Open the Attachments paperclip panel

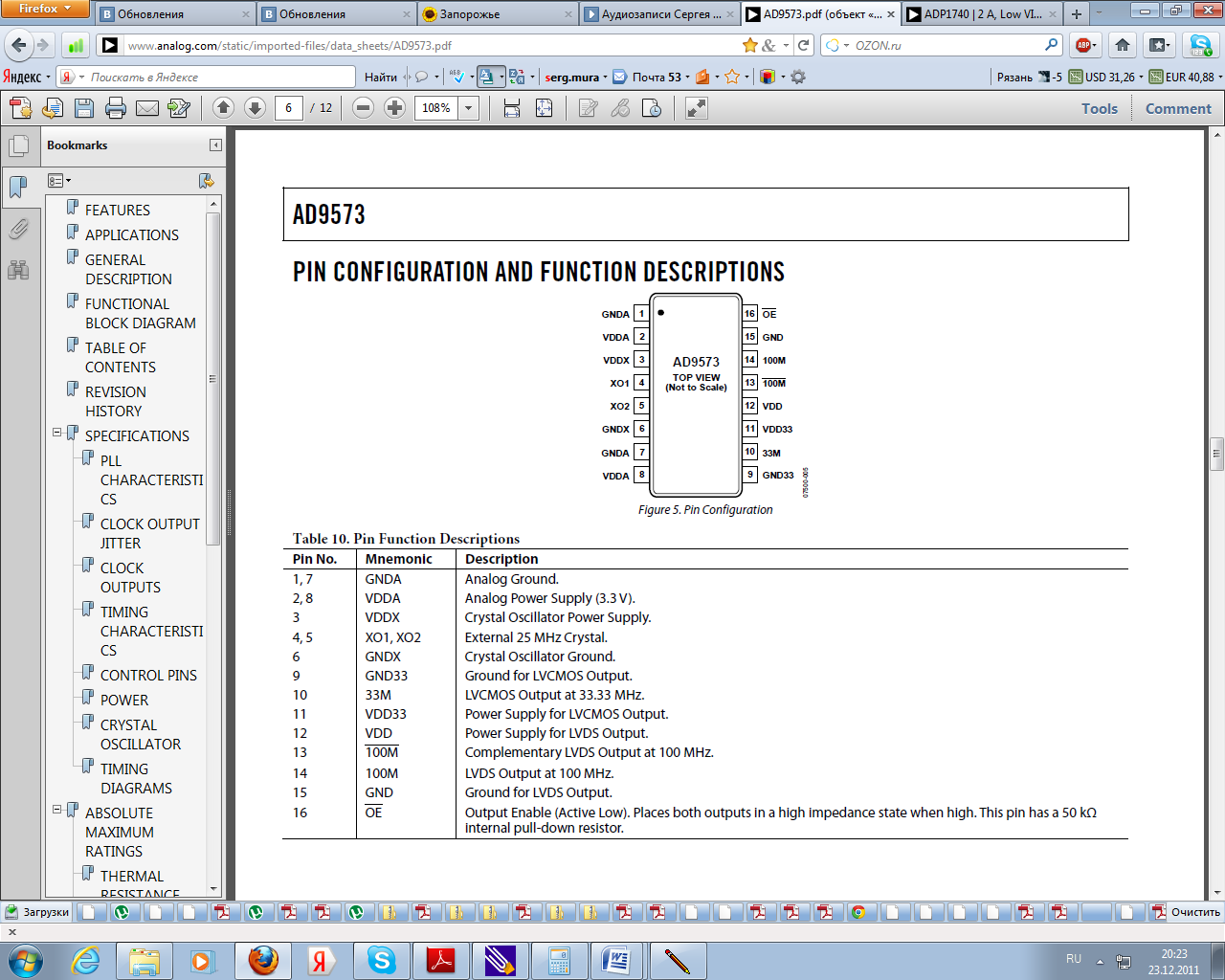tap(18, 229)
